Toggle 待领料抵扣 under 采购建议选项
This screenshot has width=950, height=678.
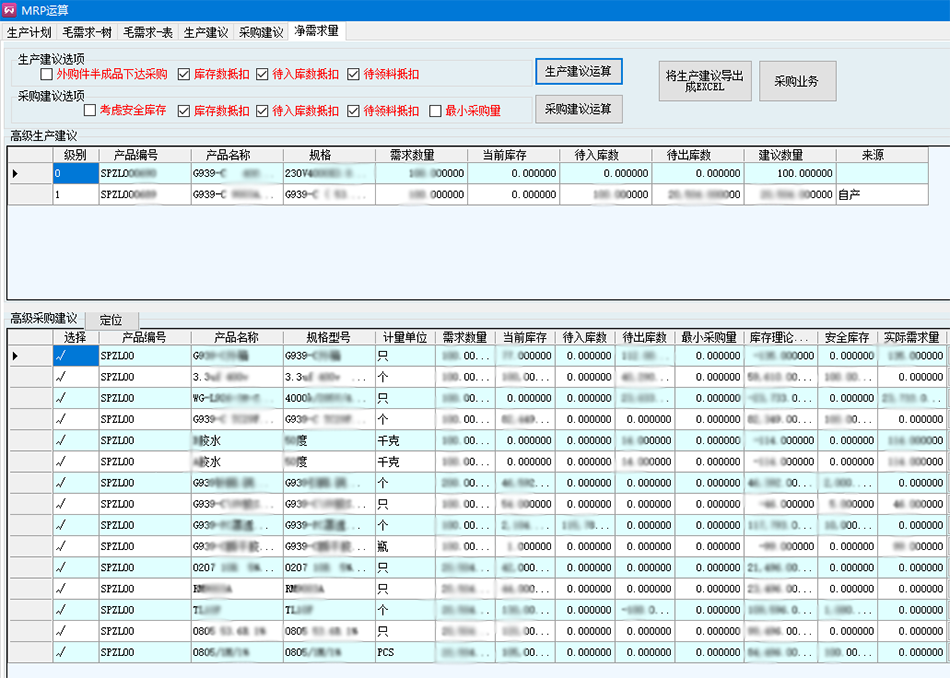point(355,111)
